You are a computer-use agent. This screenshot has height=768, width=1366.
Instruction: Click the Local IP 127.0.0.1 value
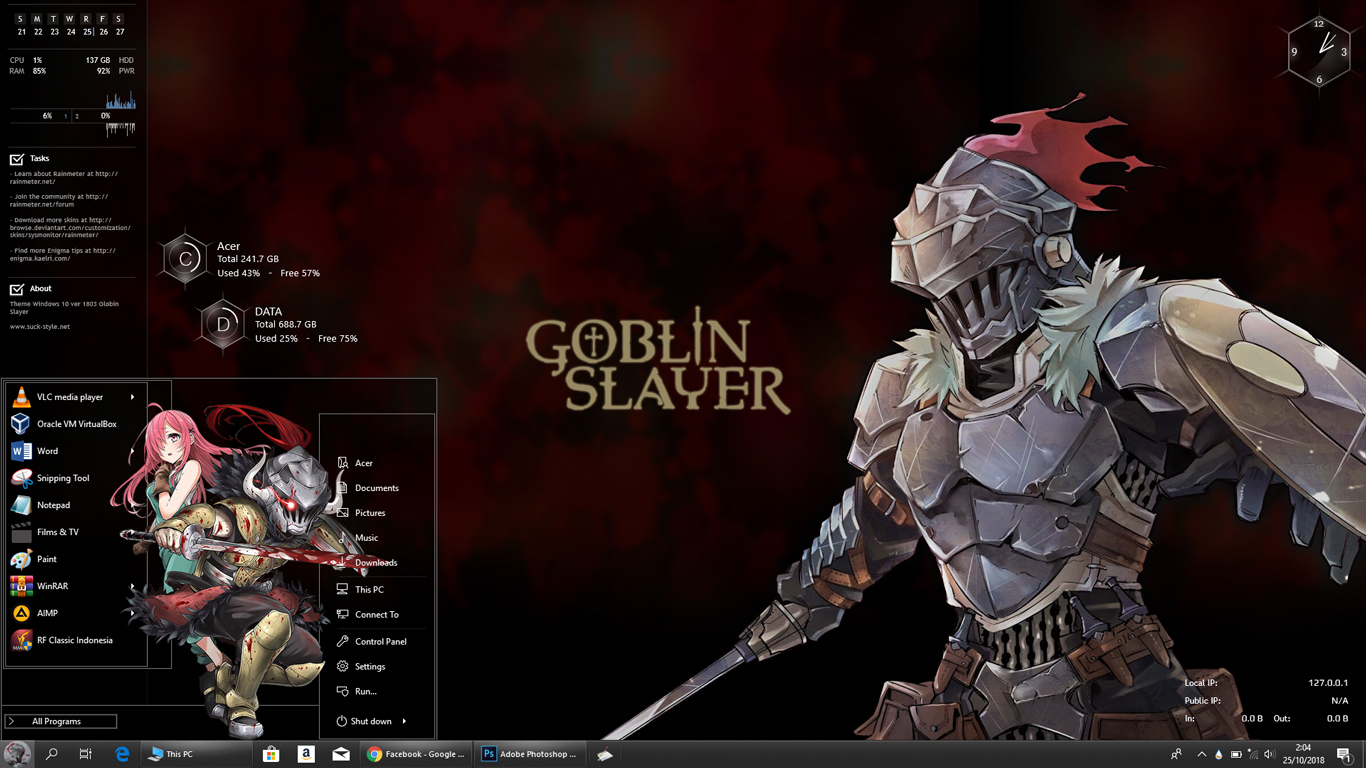pyautogui.click(x=1328, y=683)
